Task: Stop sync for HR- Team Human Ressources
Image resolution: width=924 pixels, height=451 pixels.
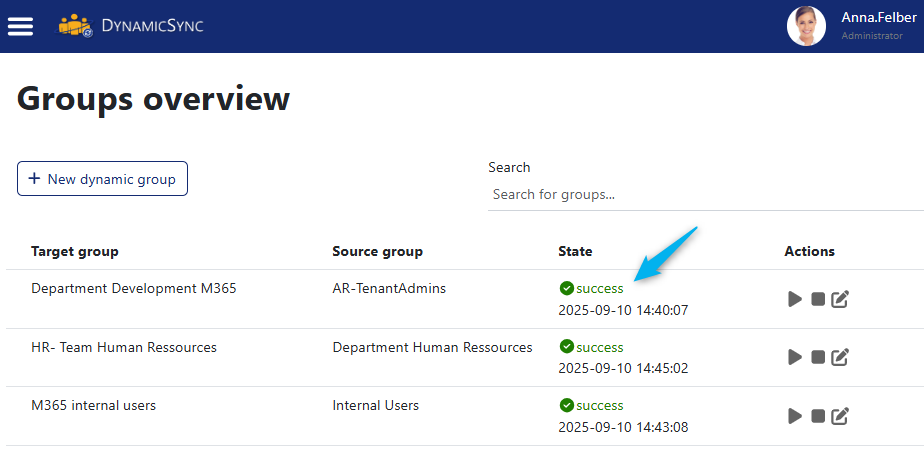Action: click(x=818, y=357)
